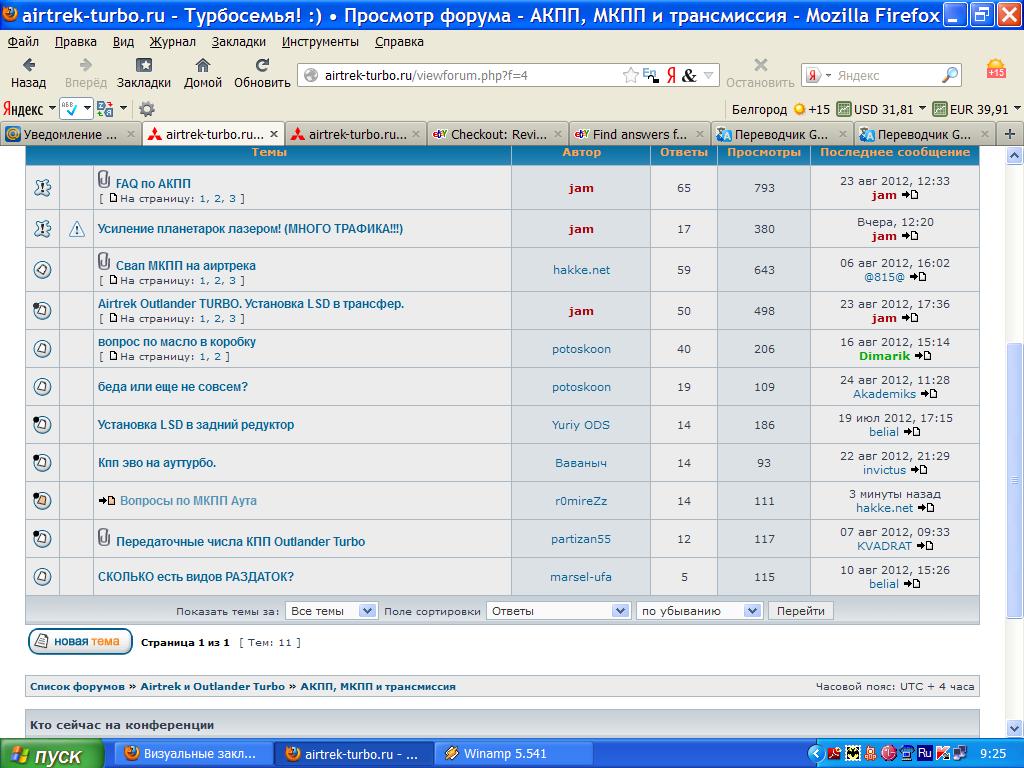This screenshot has width=1024, height=768.
Task: Expand the по убыванию sort order dropdown
Action: click(x=700, y=611)
